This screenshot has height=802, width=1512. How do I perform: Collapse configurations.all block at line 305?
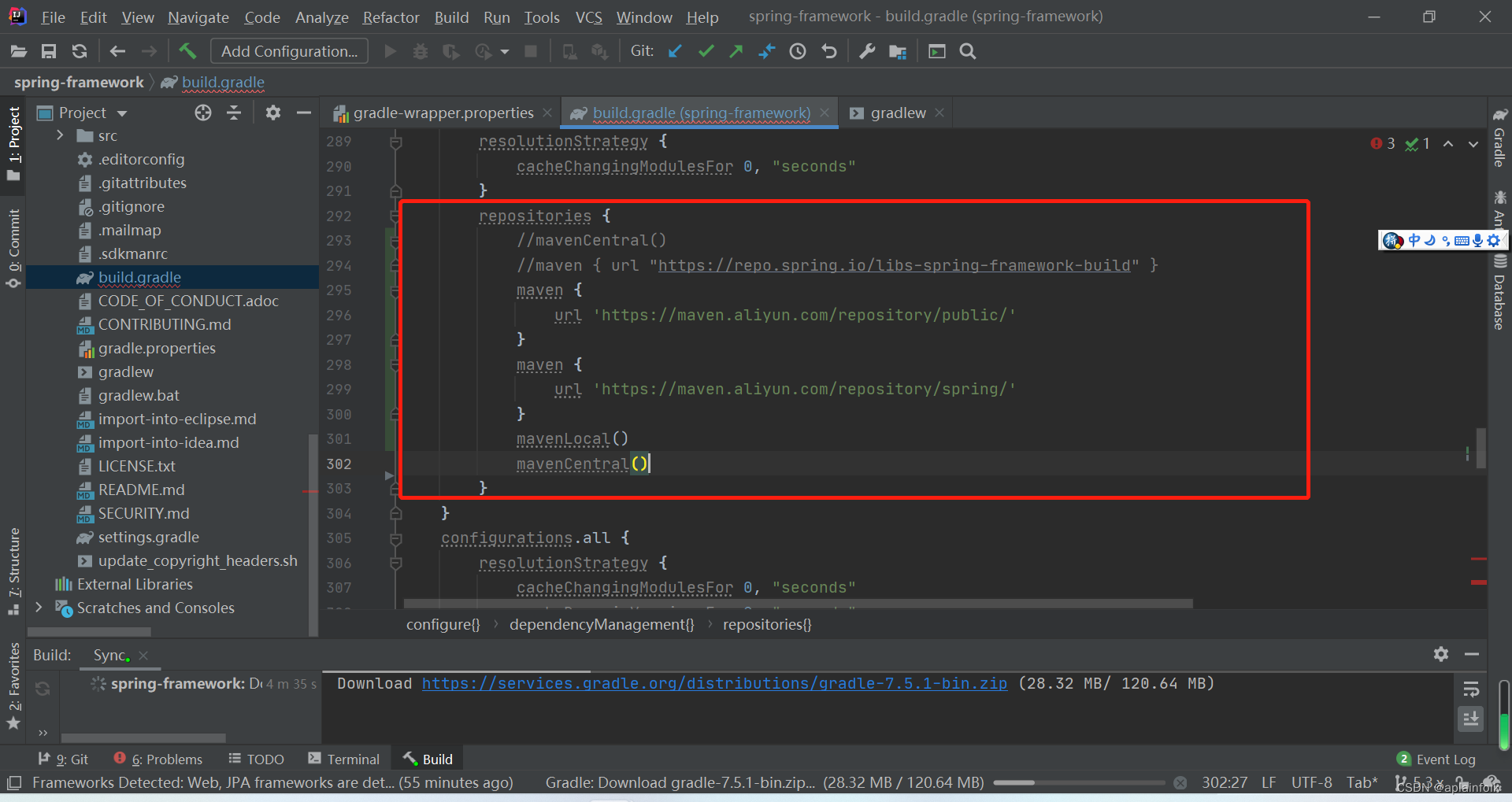point(396,538)
